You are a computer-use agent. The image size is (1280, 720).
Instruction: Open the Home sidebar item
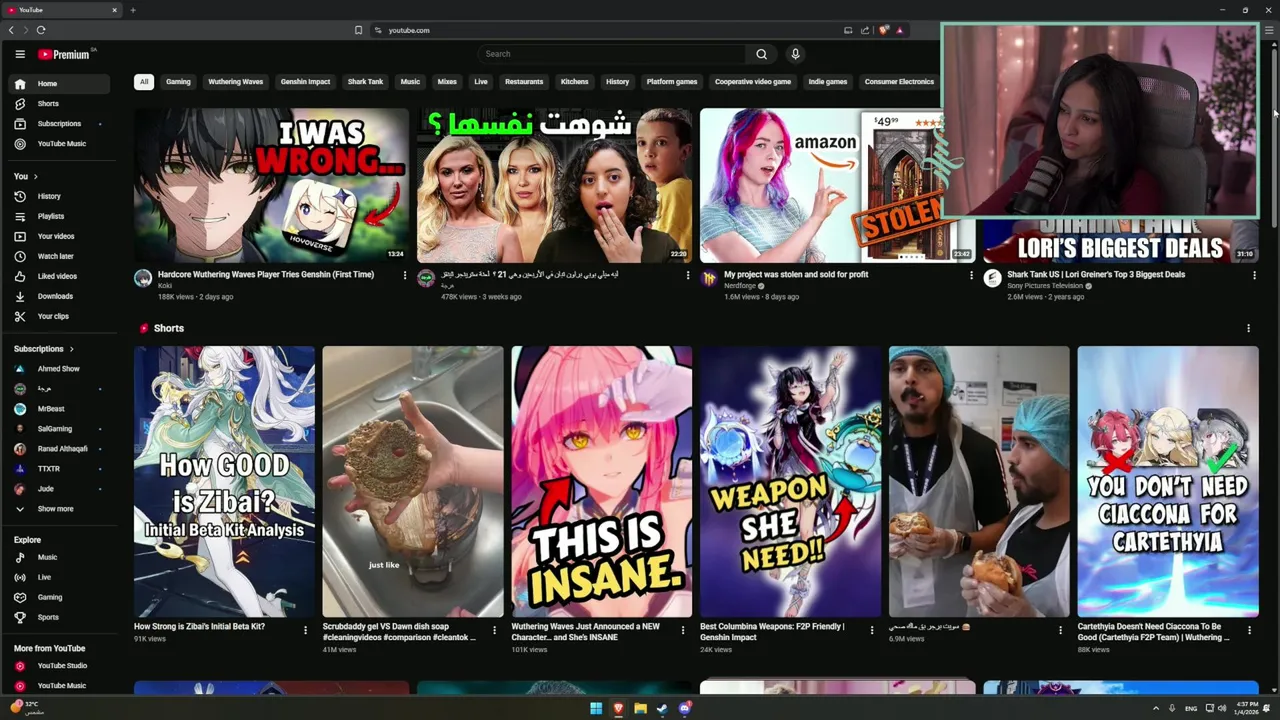pos(61,84)
